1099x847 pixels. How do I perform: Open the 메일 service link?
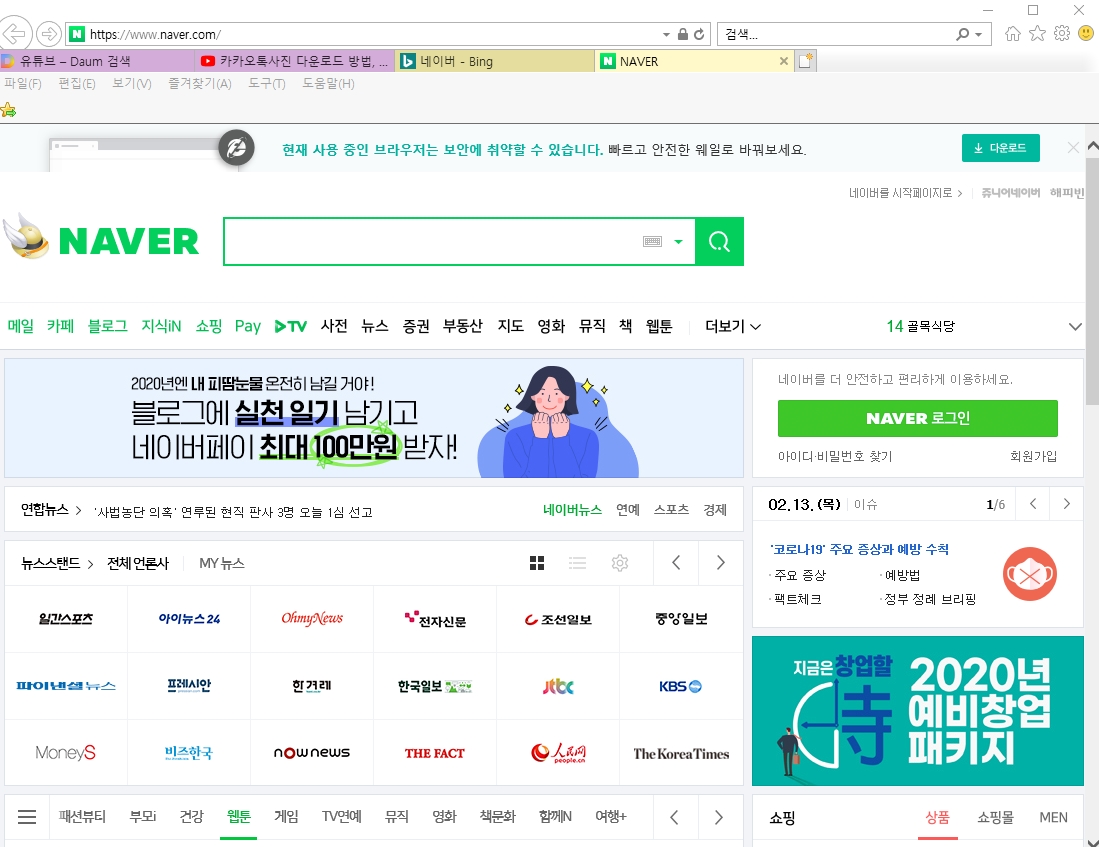click(21, 327)
